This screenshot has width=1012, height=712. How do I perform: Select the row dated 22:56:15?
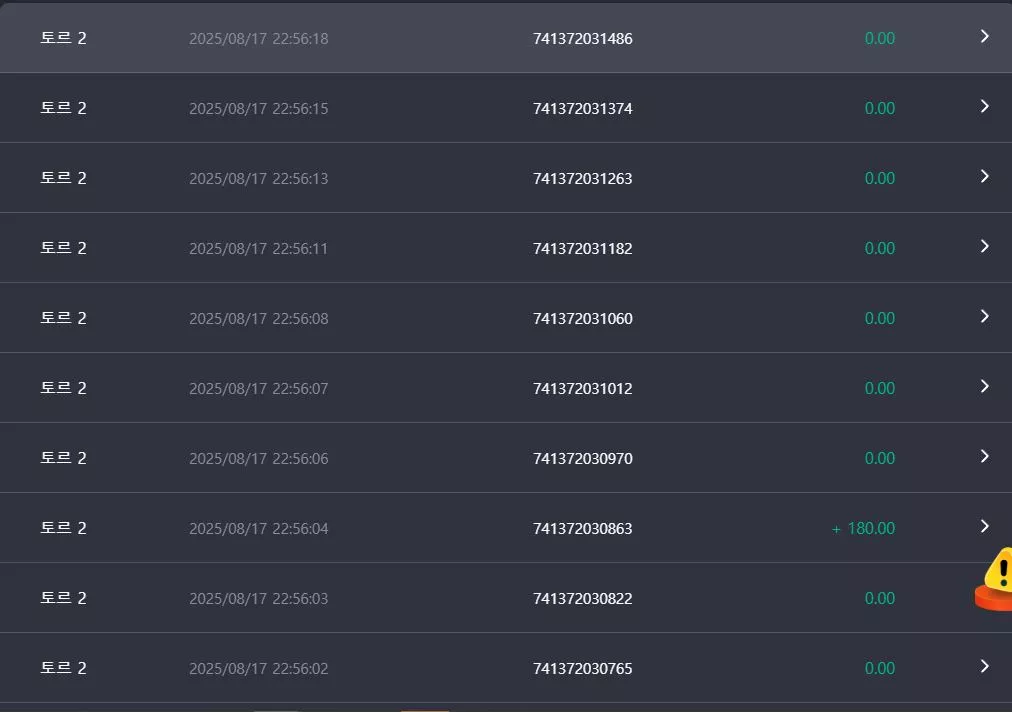pos(506,108)
